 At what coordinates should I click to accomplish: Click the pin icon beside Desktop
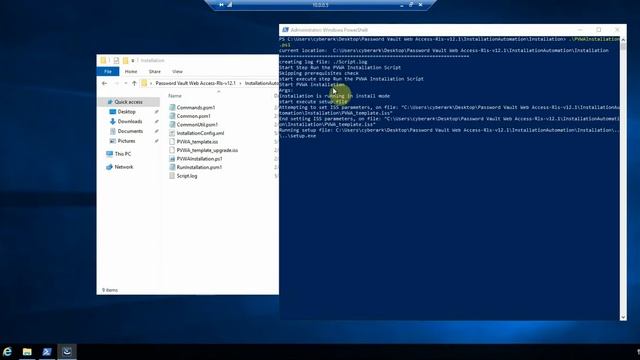(156, 111)
